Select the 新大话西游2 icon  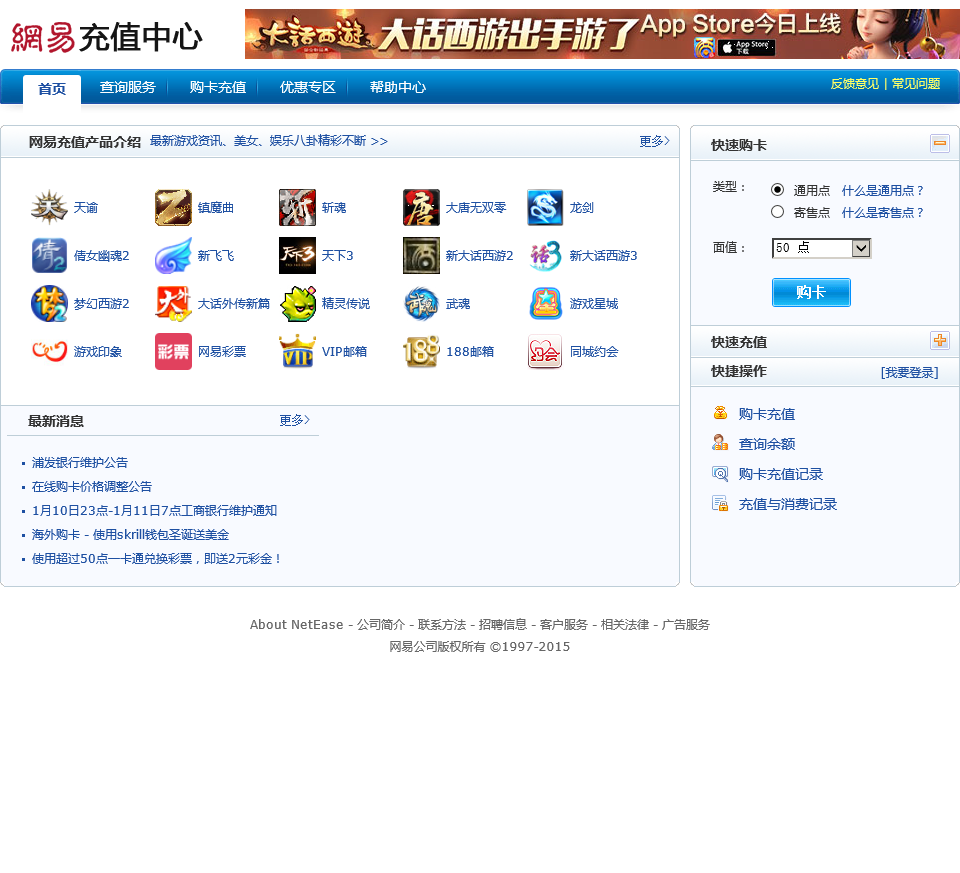(x=421, y=255)
